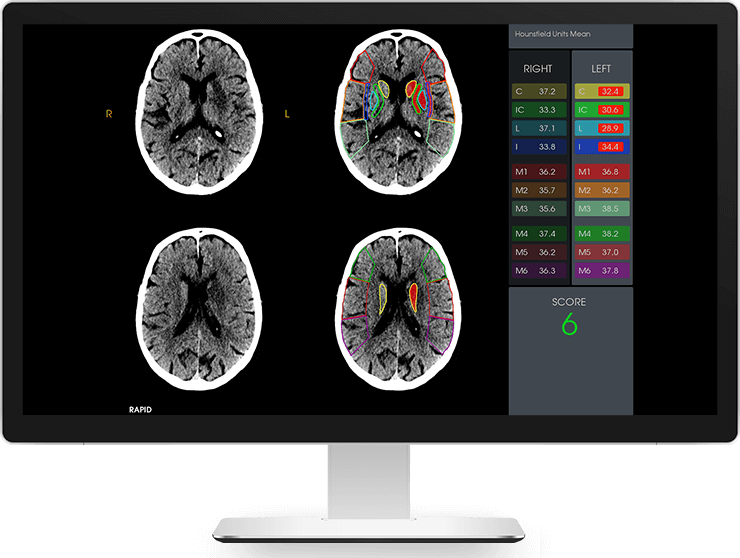Screen dimensions: 740x558
Task: Click the right C row showing 37.2
Action: [538, 91]
